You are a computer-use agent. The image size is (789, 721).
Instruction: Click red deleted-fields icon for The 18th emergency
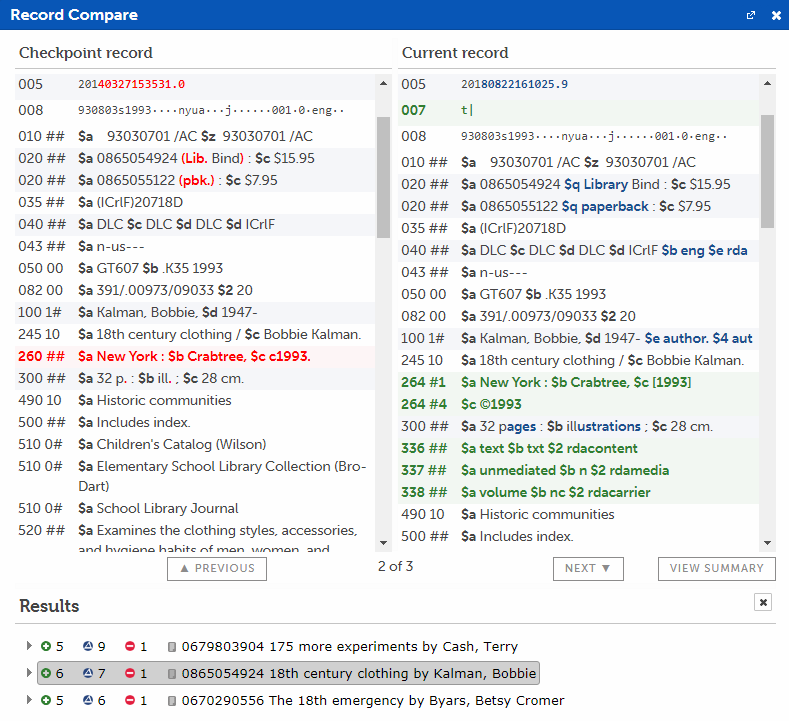130,701
